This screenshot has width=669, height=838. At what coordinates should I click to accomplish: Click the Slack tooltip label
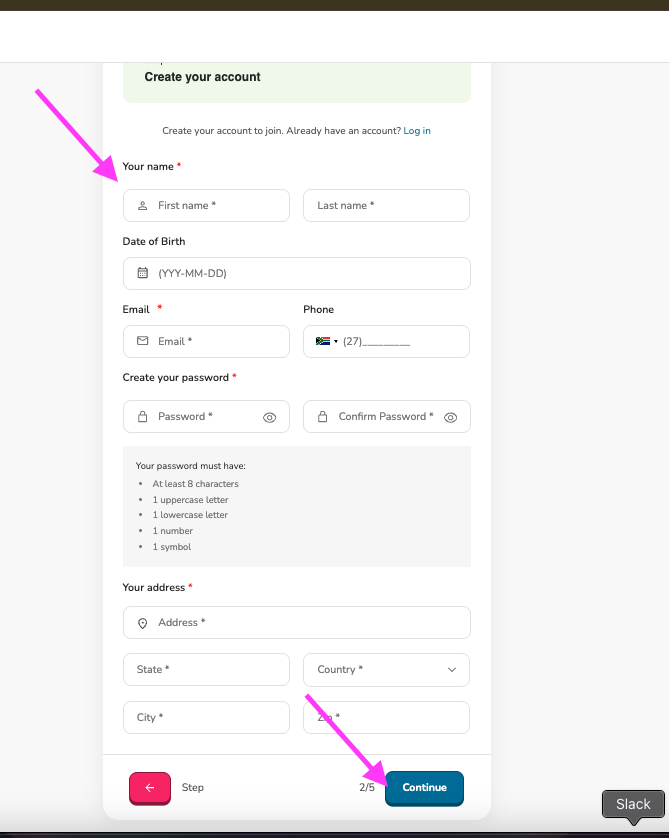tap(633, 804)
